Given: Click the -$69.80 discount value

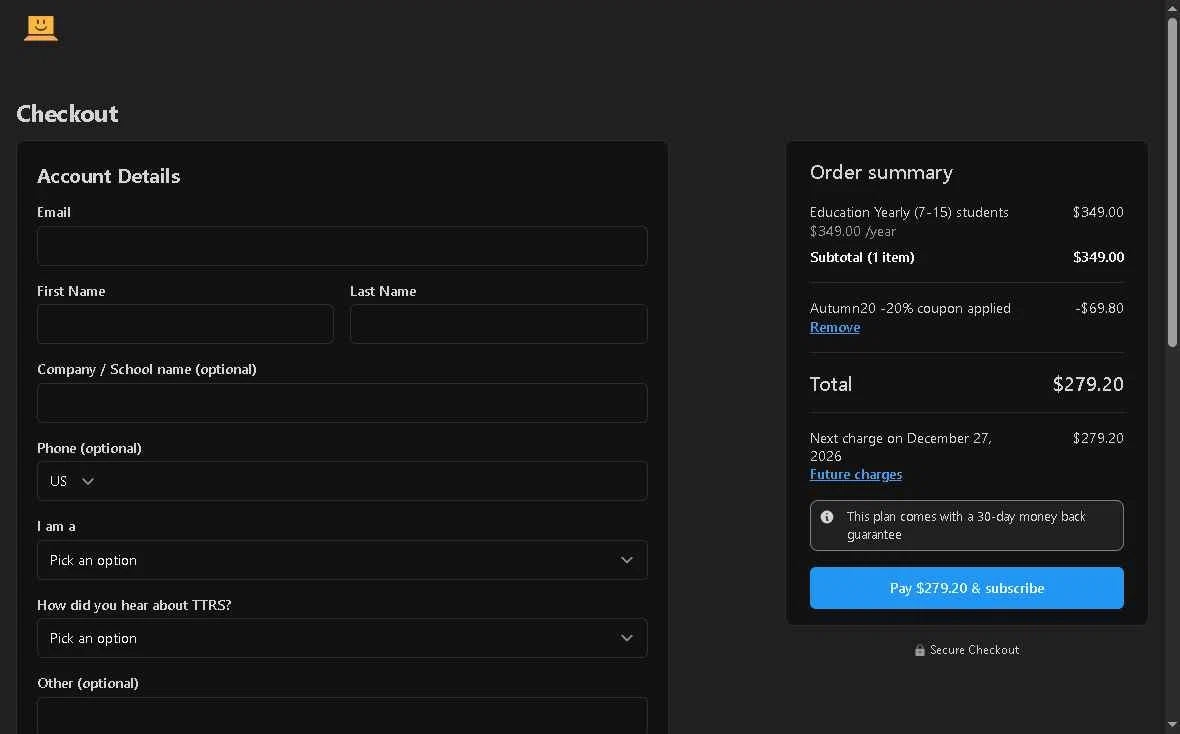Looking at the screenshot, I should [x=1099, y=309].
